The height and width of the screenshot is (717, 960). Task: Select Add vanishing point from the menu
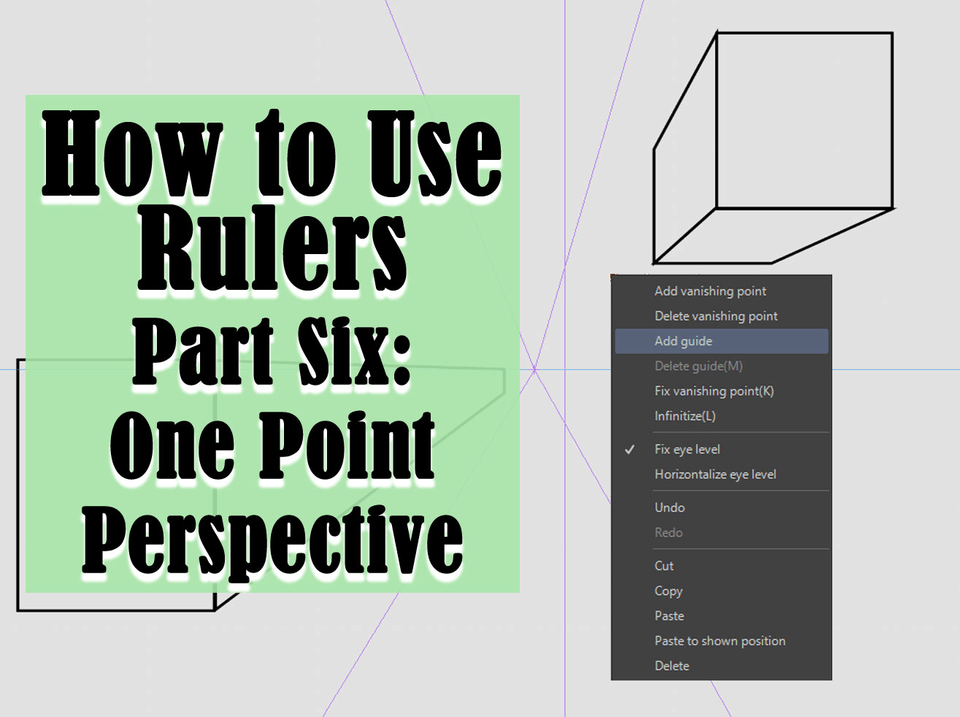click(x=710, y=291)
